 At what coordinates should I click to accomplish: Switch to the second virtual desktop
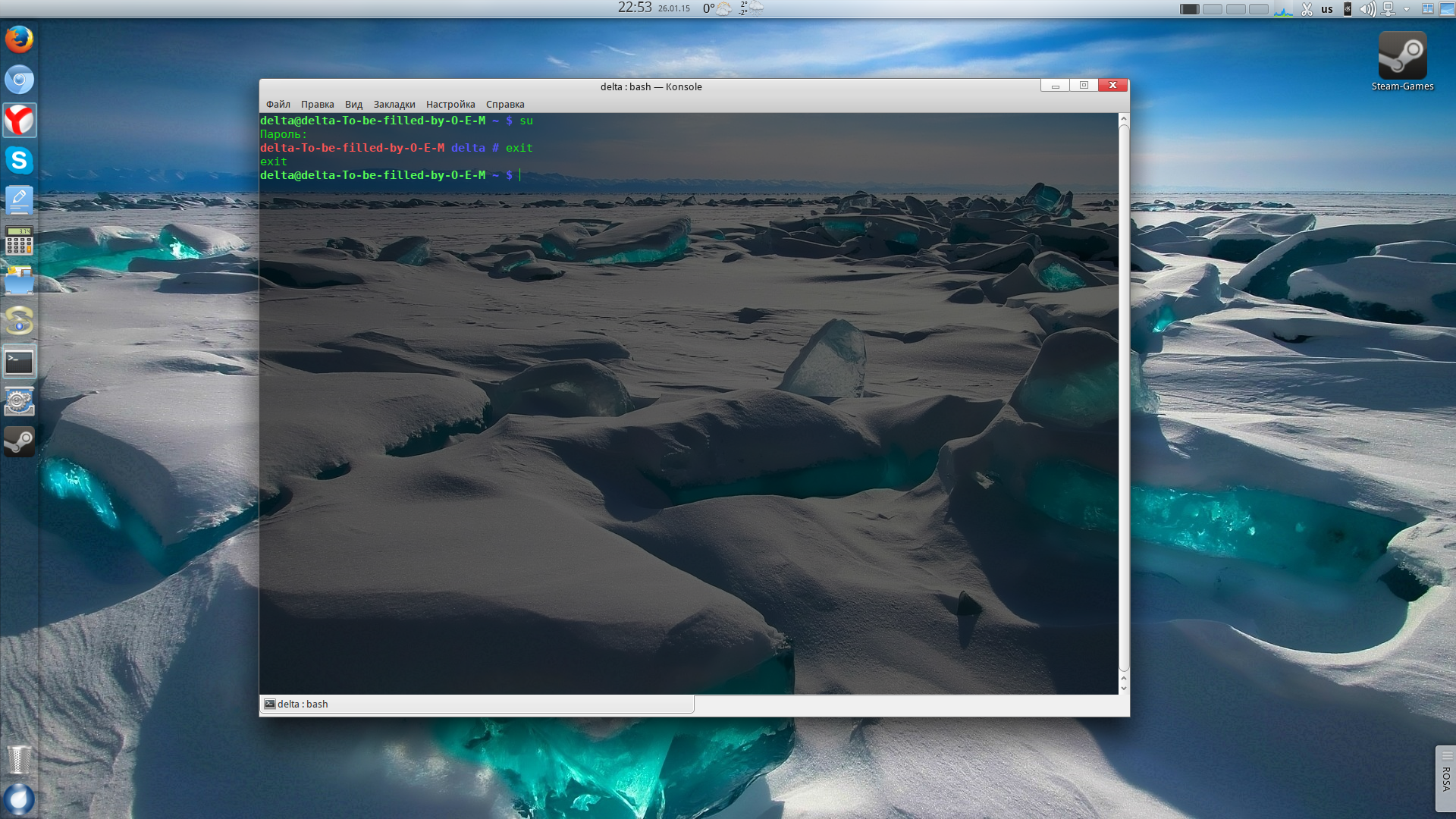click(x=1213, y=9)
